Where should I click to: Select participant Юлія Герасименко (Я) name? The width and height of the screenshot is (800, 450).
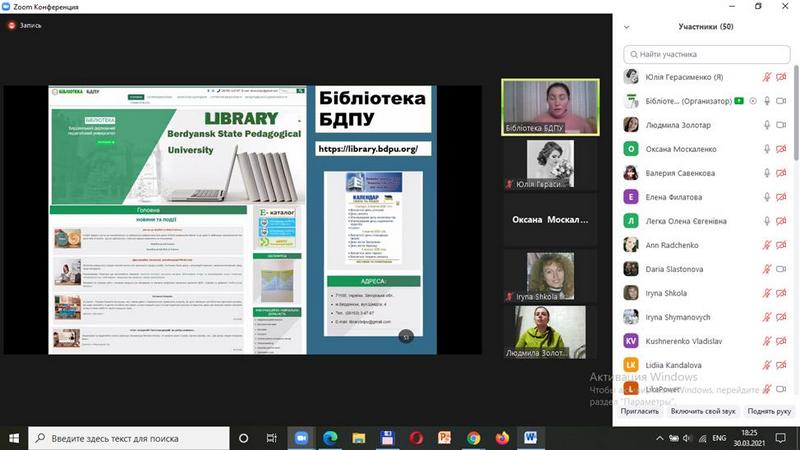pyautogui.click(x=684, y=77)
